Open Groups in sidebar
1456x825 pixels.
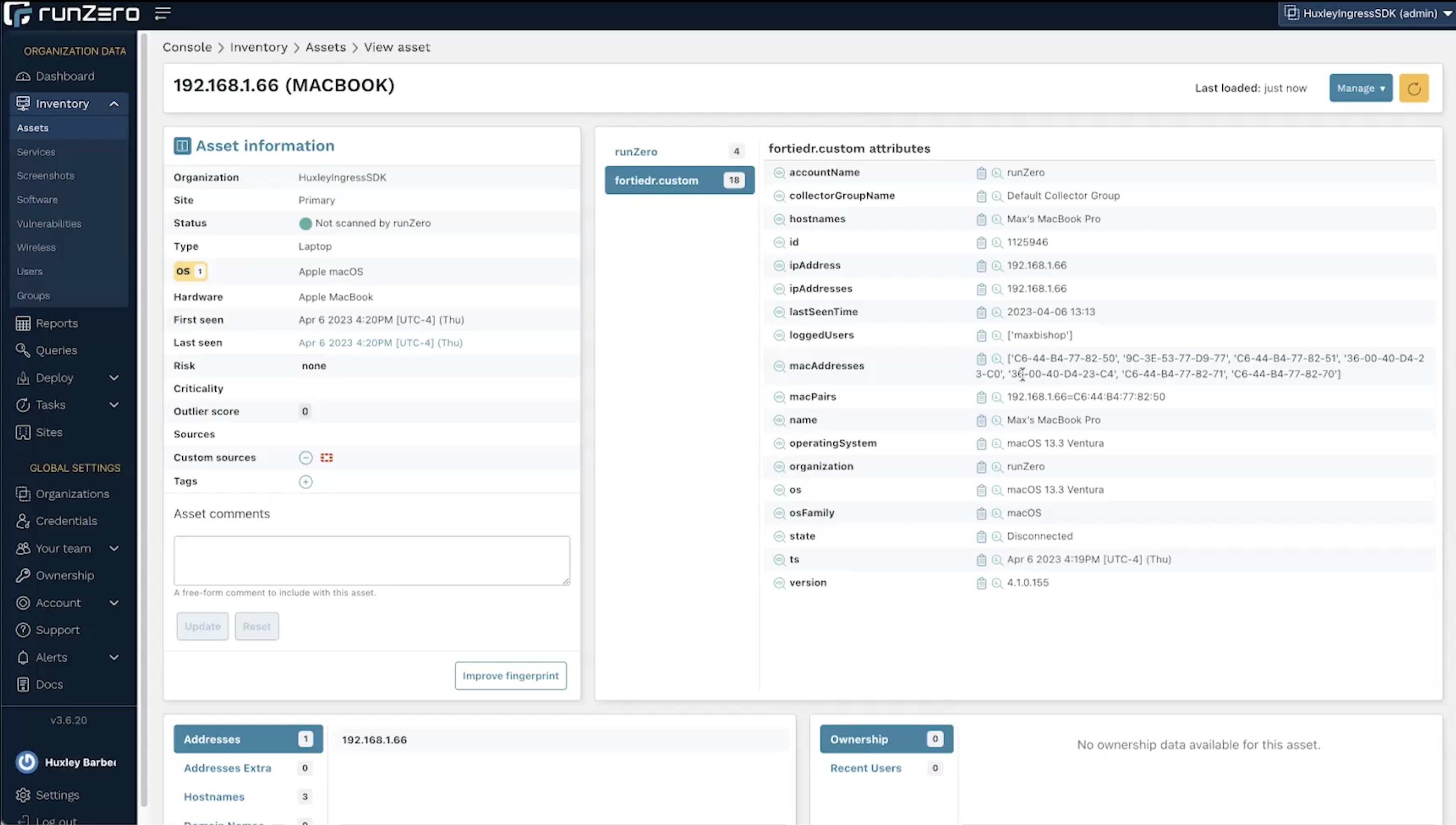click(x=33, y=296)
